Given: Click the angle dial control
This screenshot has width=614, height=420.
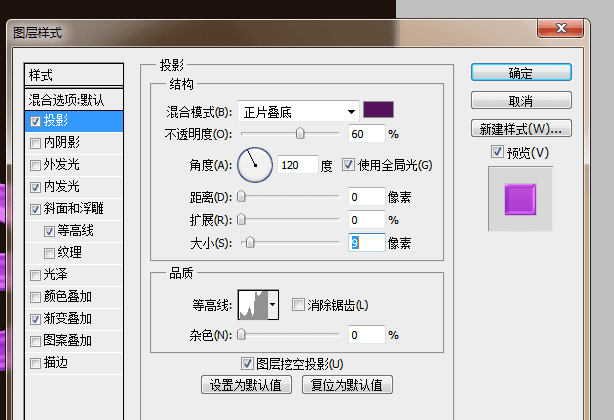Looking at the screenshot, I should 255,165.
